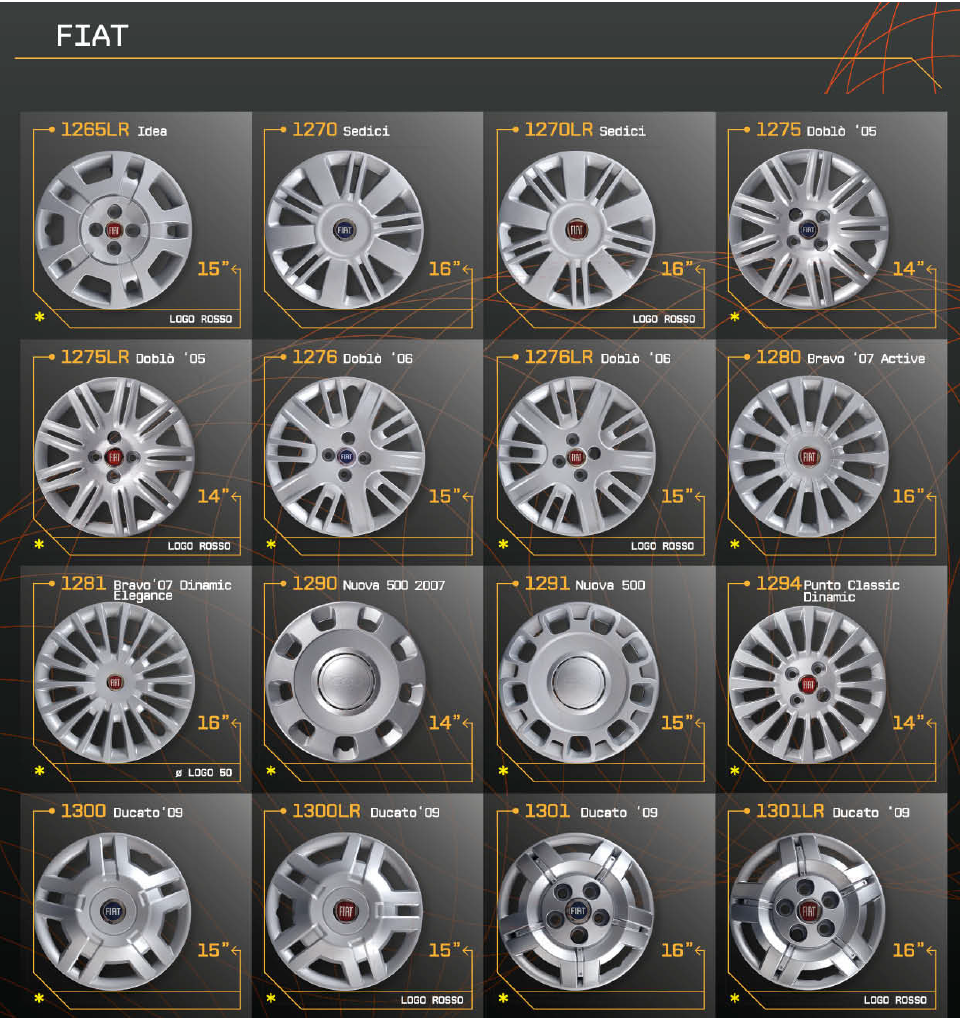960x1023 pixels.
Task: Click the ø LOGO 50 note
Action: click(x=204, y=773)
